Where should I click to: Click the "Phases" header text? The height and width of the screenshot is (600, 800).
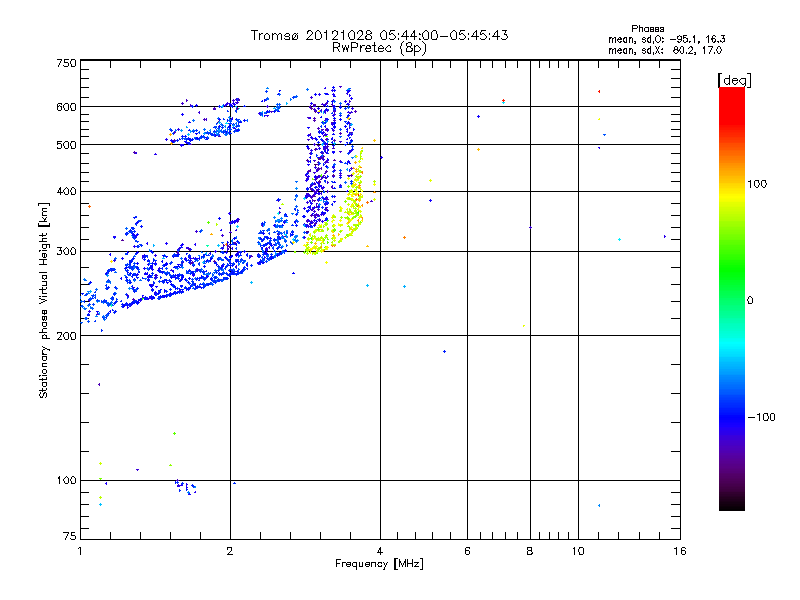(647, 29)
